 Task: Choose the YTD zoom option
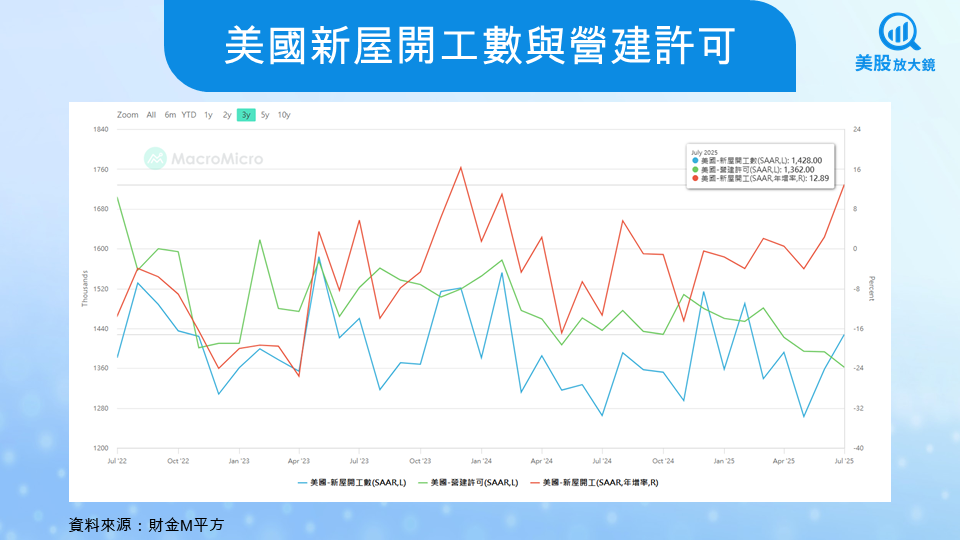(188, 115)
